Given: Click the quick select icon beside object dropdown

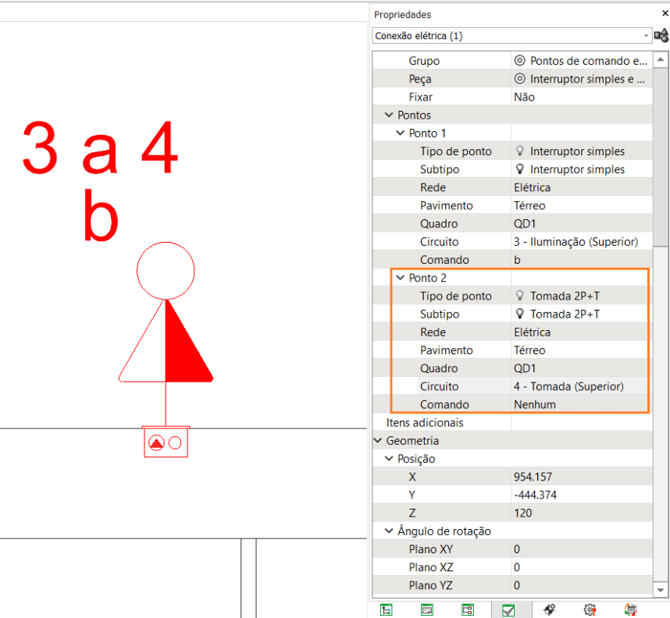Looking at the screenshot, I should point(660,36).
